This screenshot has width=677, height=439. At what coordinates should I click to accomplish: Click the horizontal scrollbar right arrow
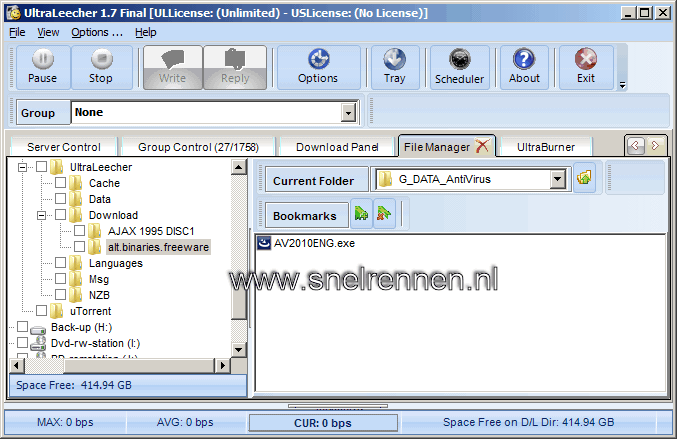coord(222,366)
